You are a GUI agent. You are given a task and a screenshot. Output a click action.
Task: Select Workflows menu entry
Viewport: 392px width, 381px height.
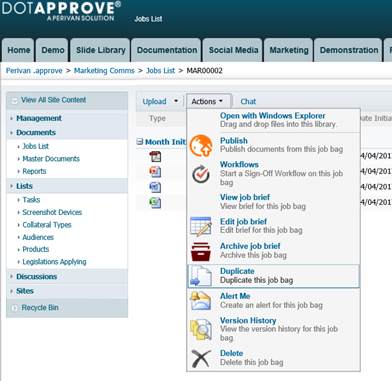point(273,174)
